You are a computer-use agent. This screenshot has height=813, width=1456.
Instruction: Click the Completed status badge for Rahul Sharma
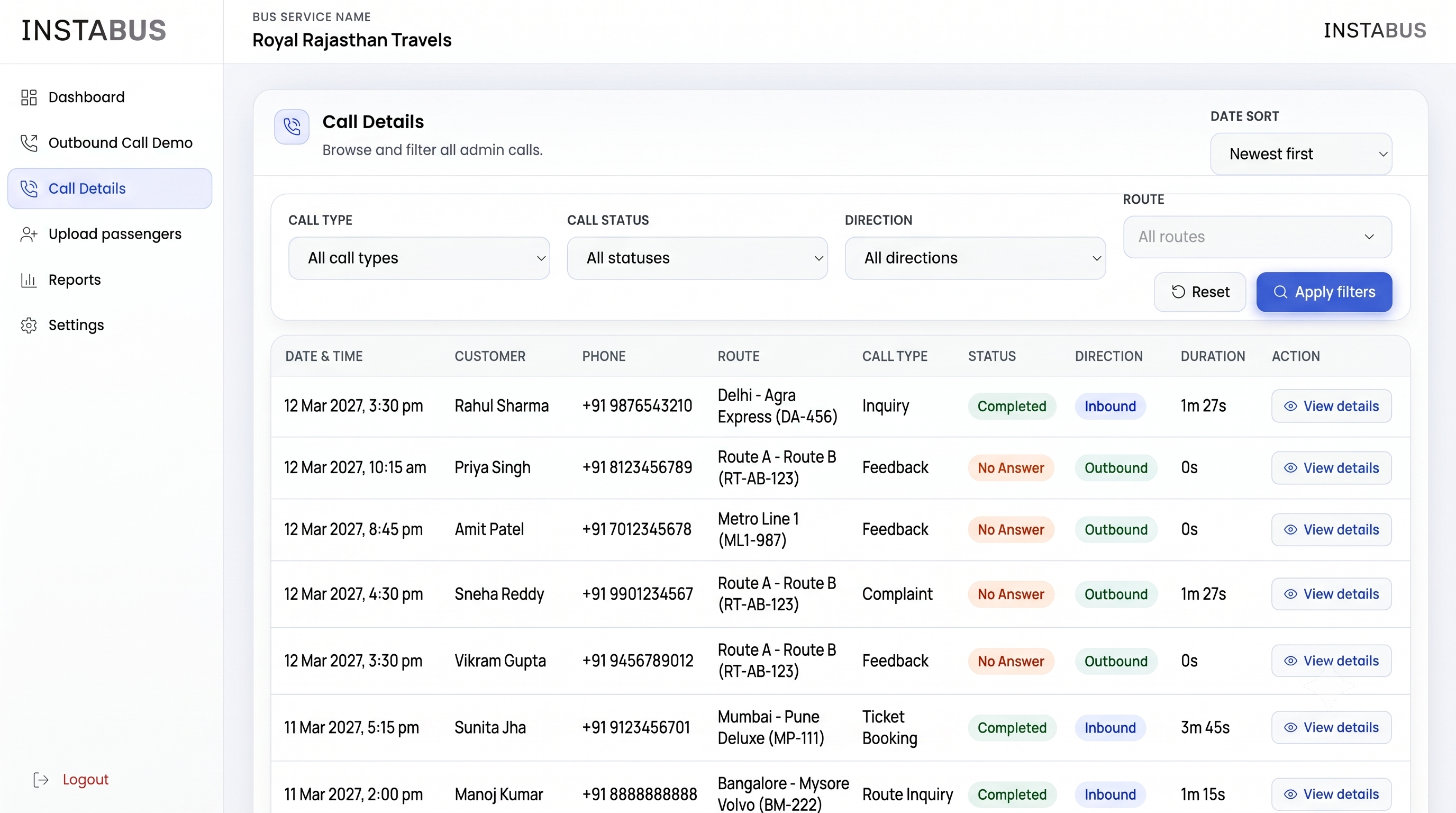click(1012, 406)
